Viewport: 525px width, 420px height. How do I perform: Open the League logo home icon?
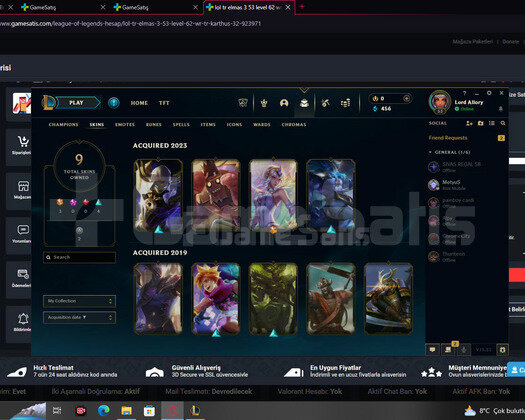point(48,102)
